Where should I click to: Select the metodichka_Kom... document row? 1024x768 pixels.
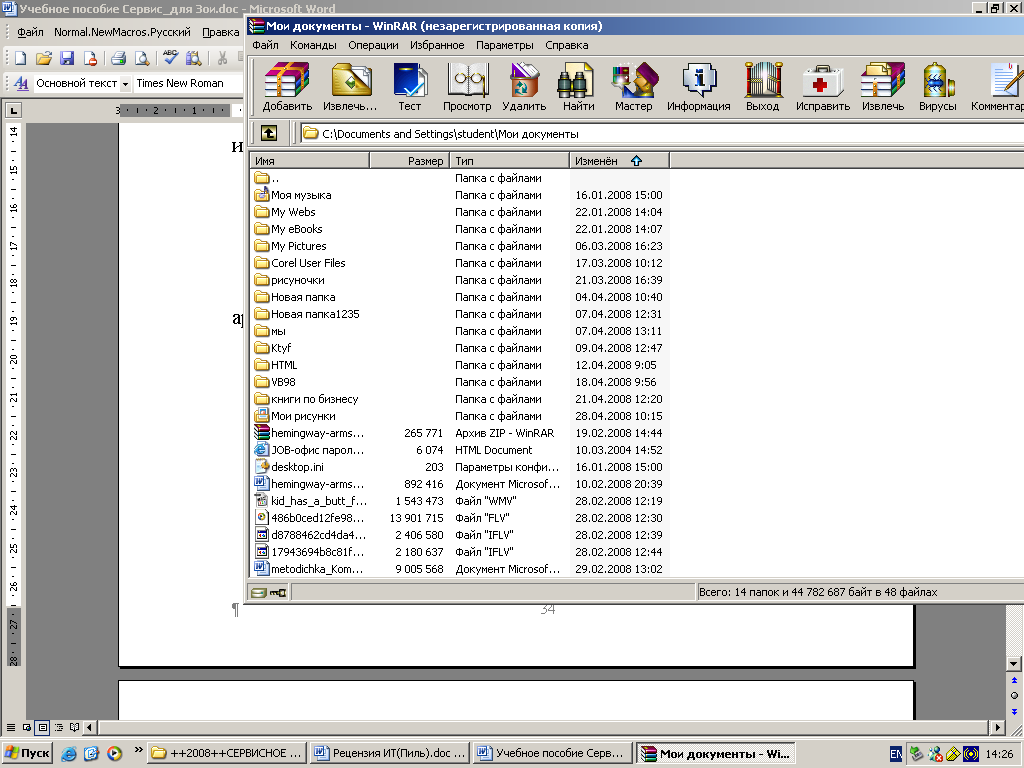click(x=459, y=568)
